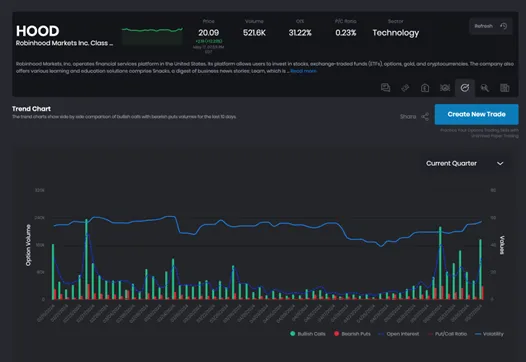Open the magnifier search icon in HOOD toolbar
The width and height of the screenshot is (526, 362).
(484, 88)
